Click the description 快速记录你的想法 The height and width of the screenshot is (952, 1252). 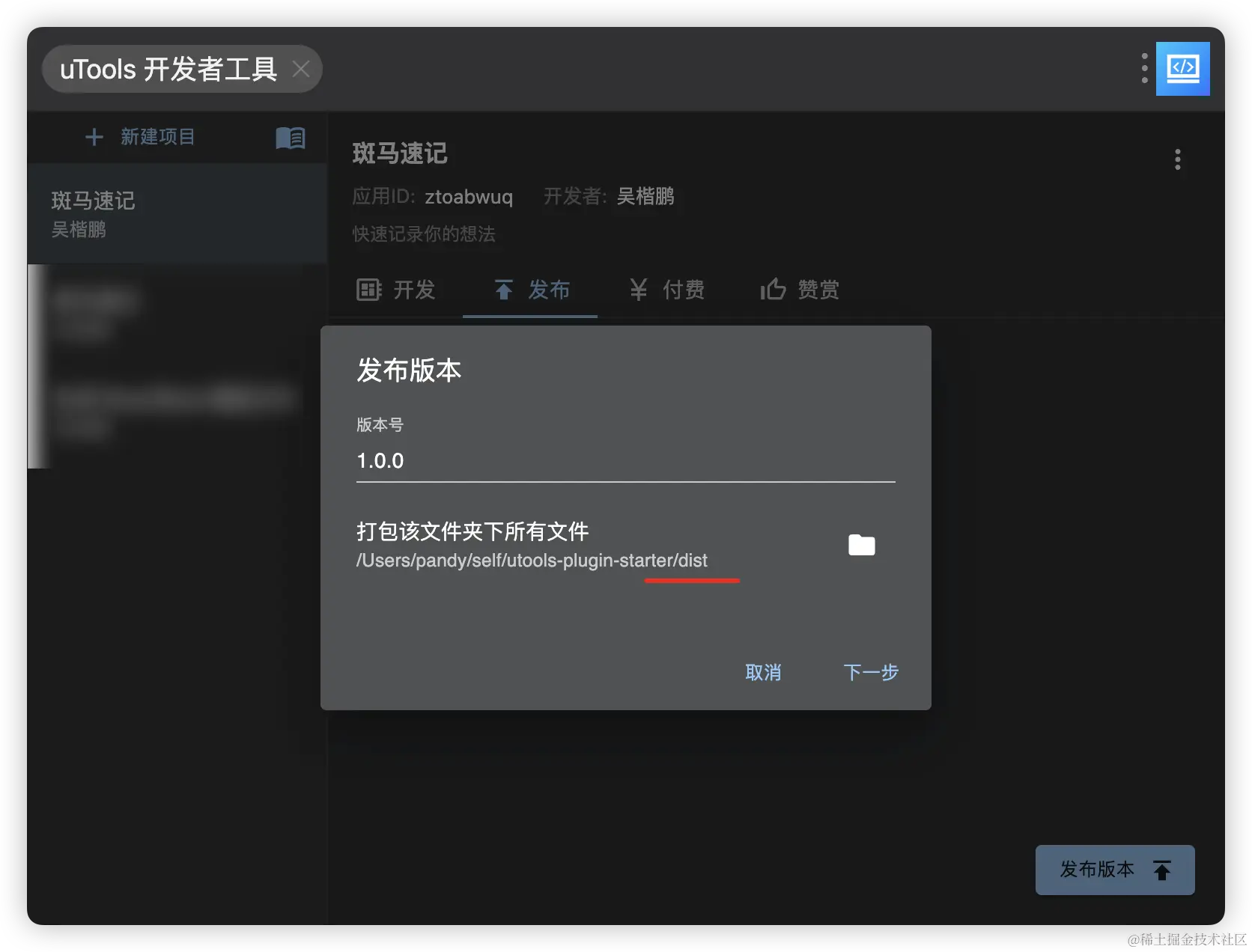[424, 234]
